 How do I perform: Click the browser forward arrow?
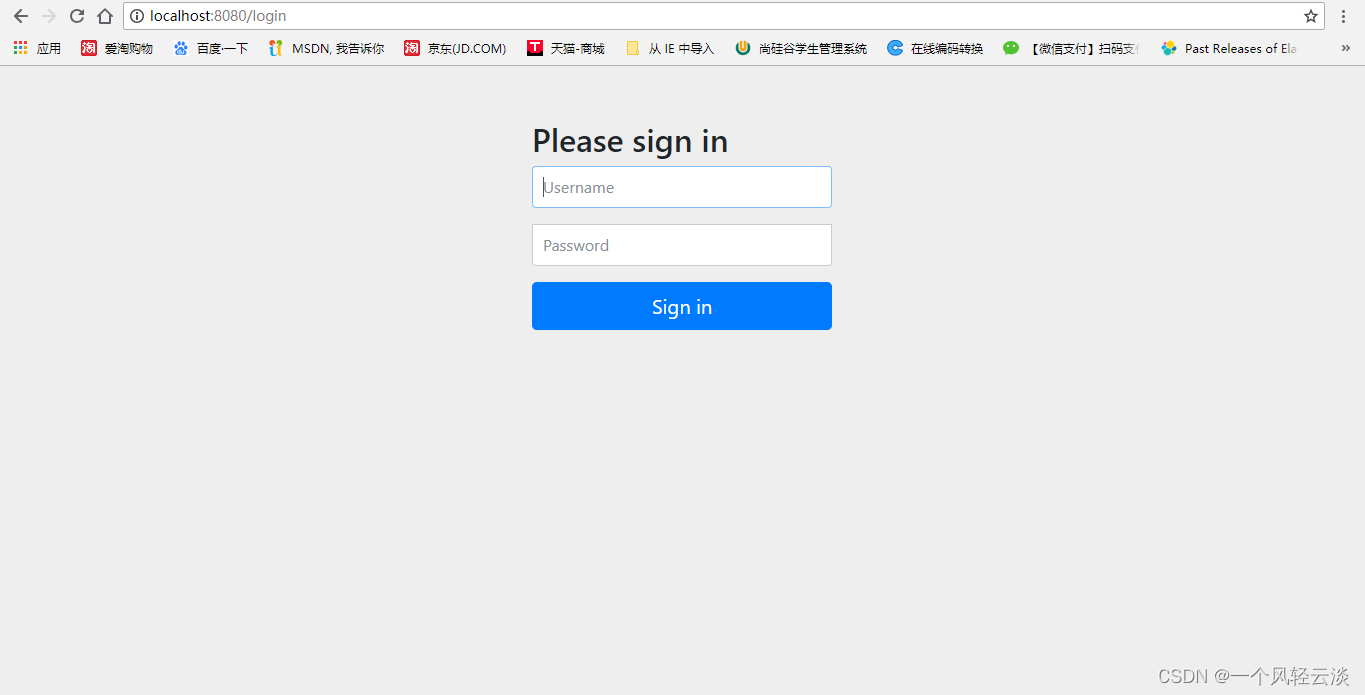click(x=48, y=16)
